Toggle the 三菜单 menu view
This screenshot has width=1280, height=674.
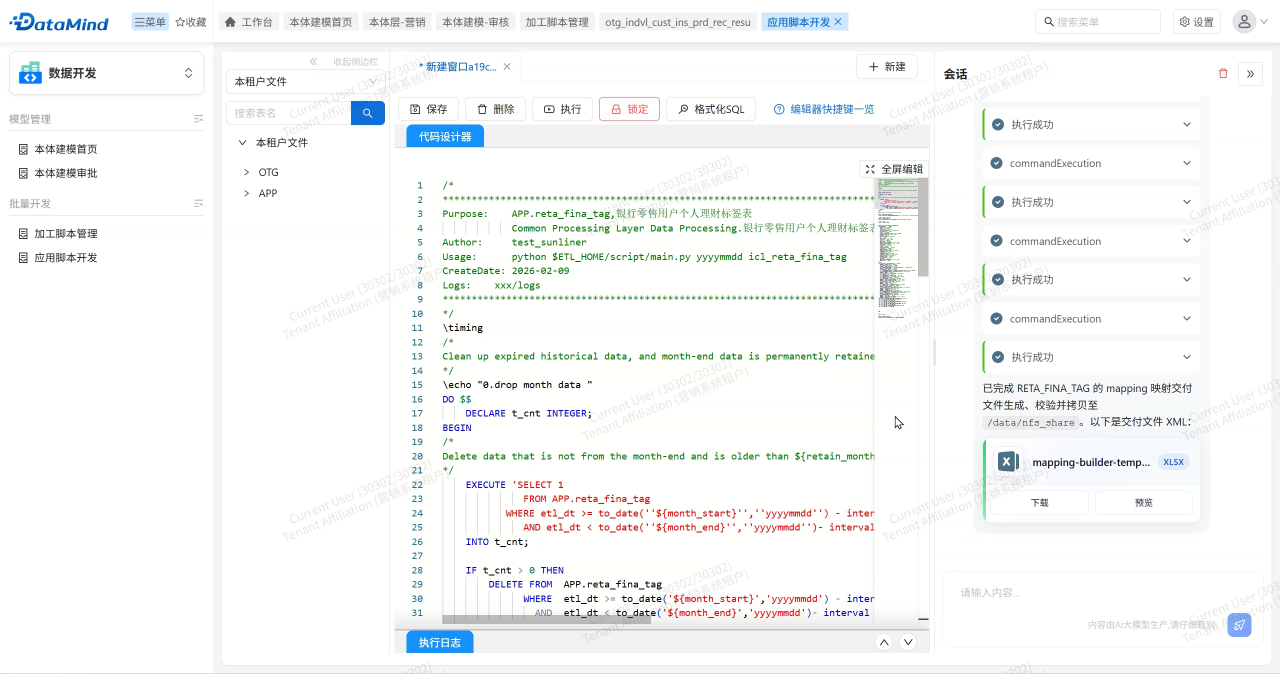[150, 21]
